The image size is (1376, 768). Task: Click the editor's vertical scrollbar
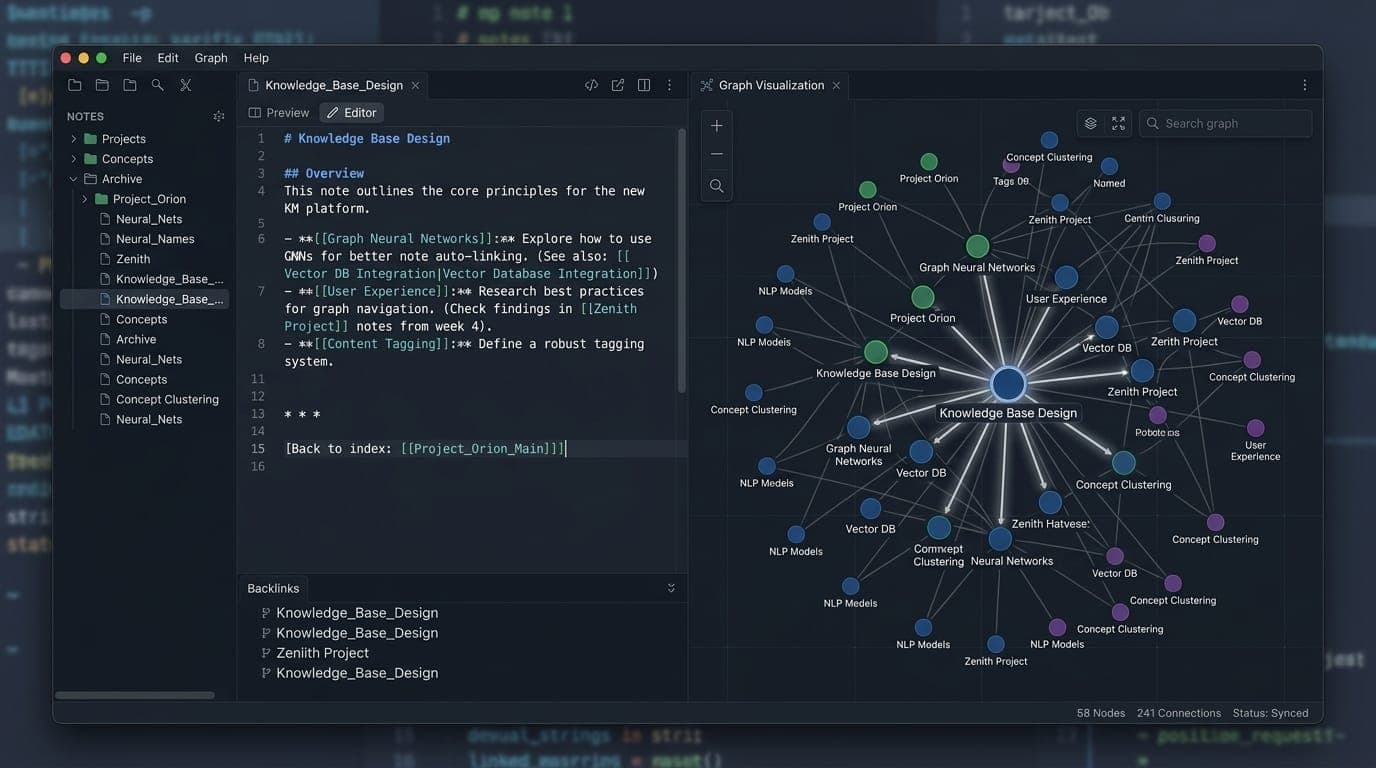(x=682, y=260)
